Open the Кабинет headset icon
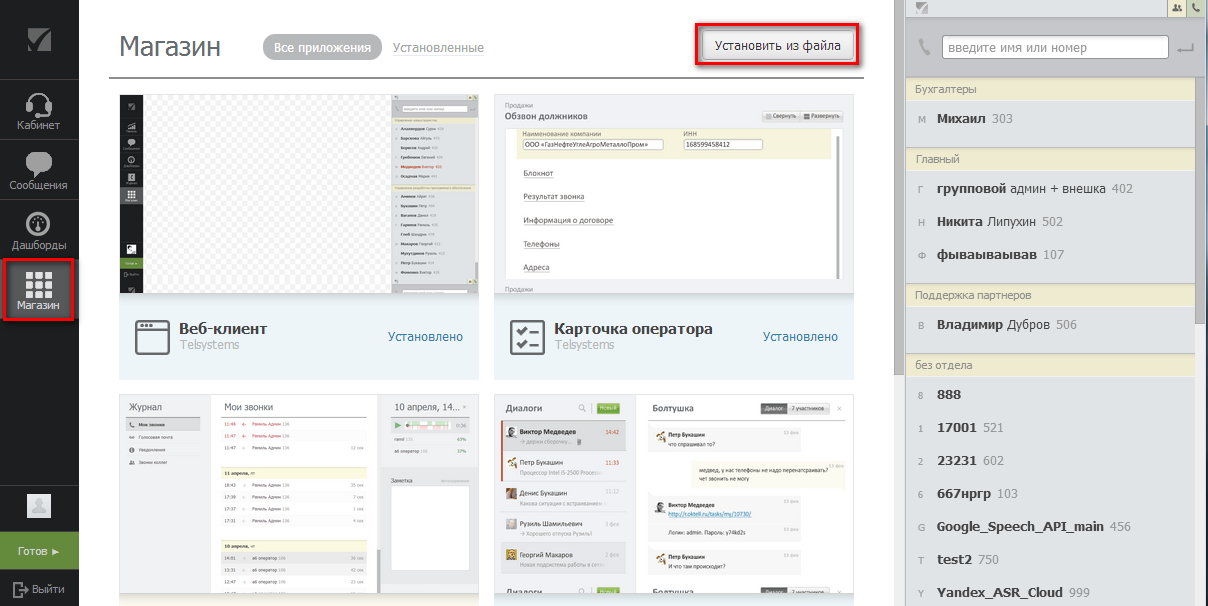 coord(38,104)
